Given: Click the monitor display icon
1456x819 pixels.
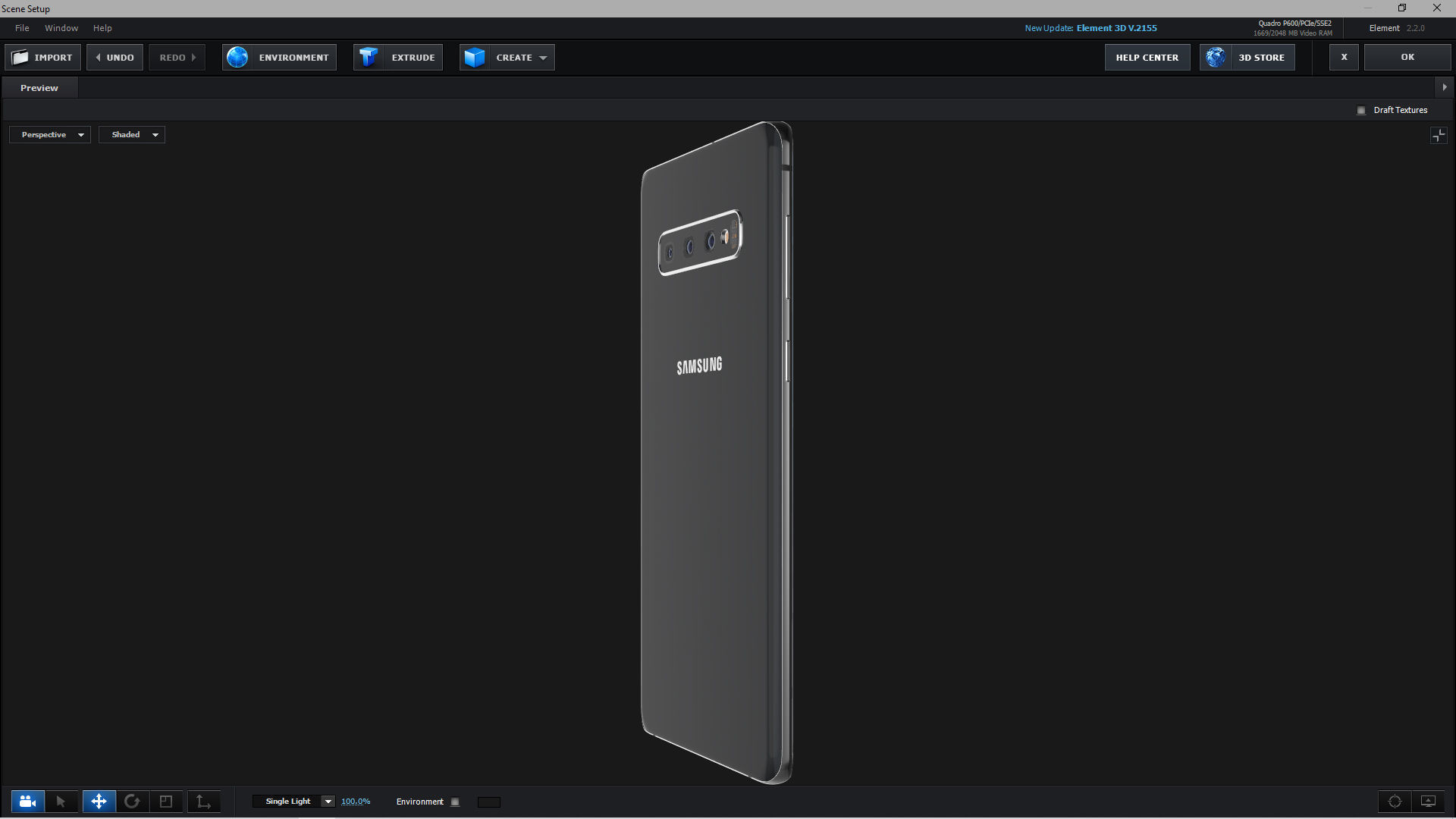Looking at the screenshot, I should click(1428, 802).
